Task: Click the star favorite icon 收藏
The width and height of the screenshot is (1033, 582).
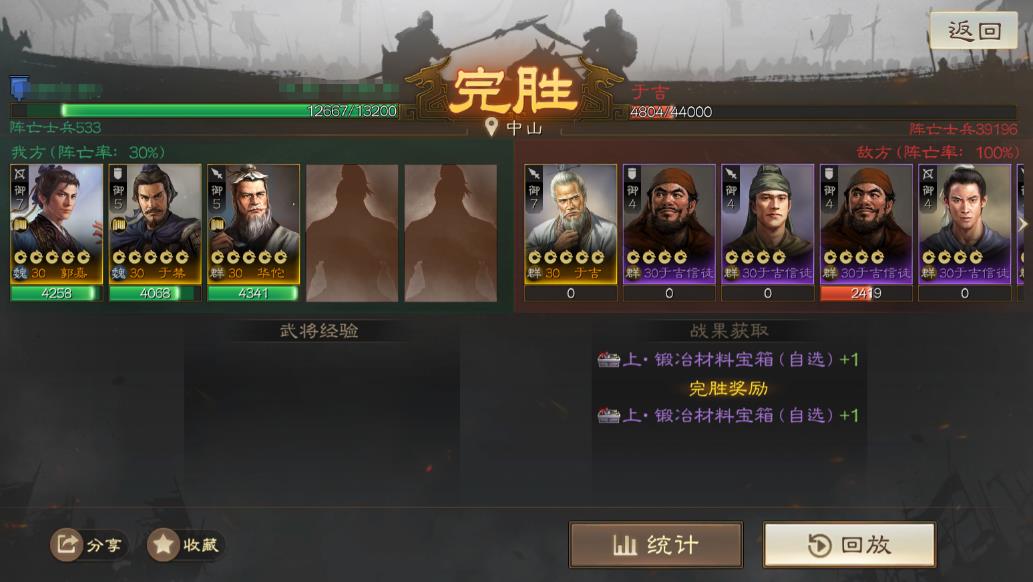Action: coord(163,544)
